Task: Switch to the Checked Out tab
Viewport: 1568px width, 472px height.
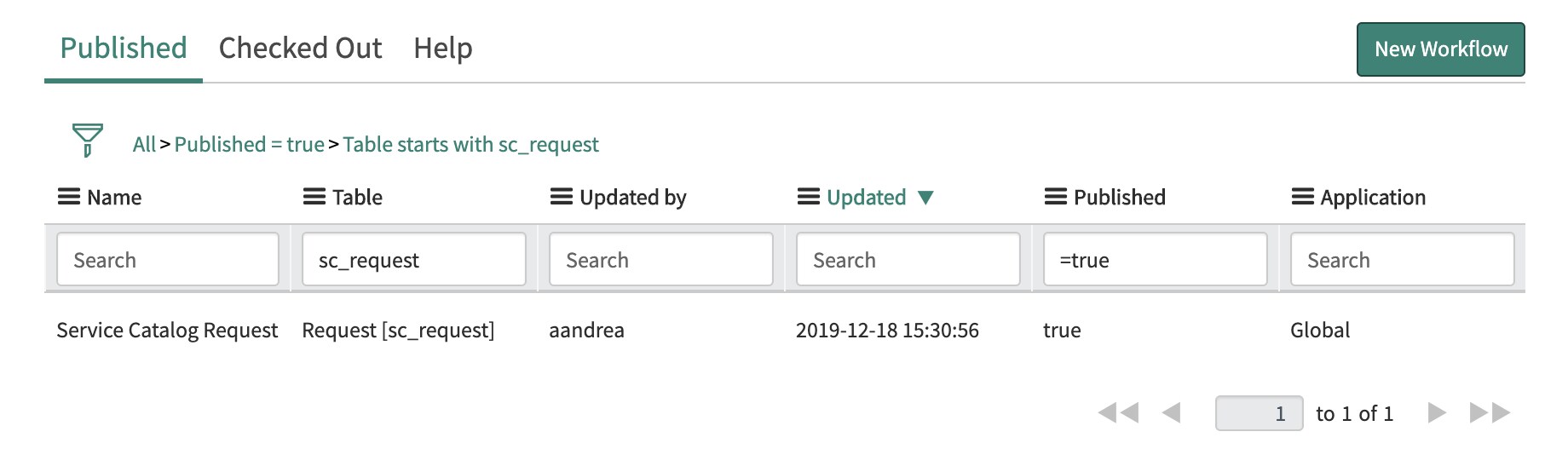Action: [x=300, y=49]
